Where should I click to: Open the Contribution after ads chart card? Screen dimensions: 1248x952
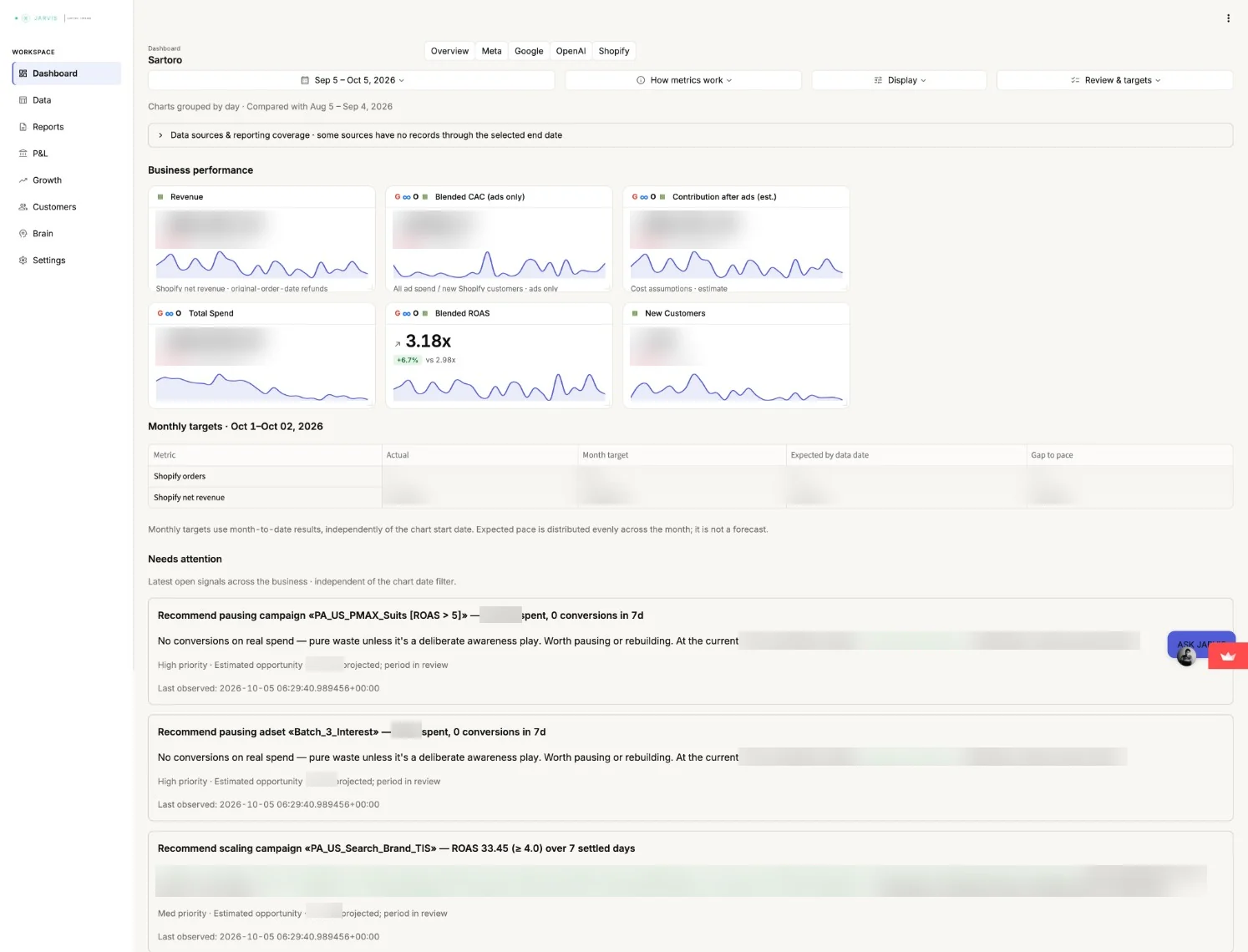coord(736,239)
